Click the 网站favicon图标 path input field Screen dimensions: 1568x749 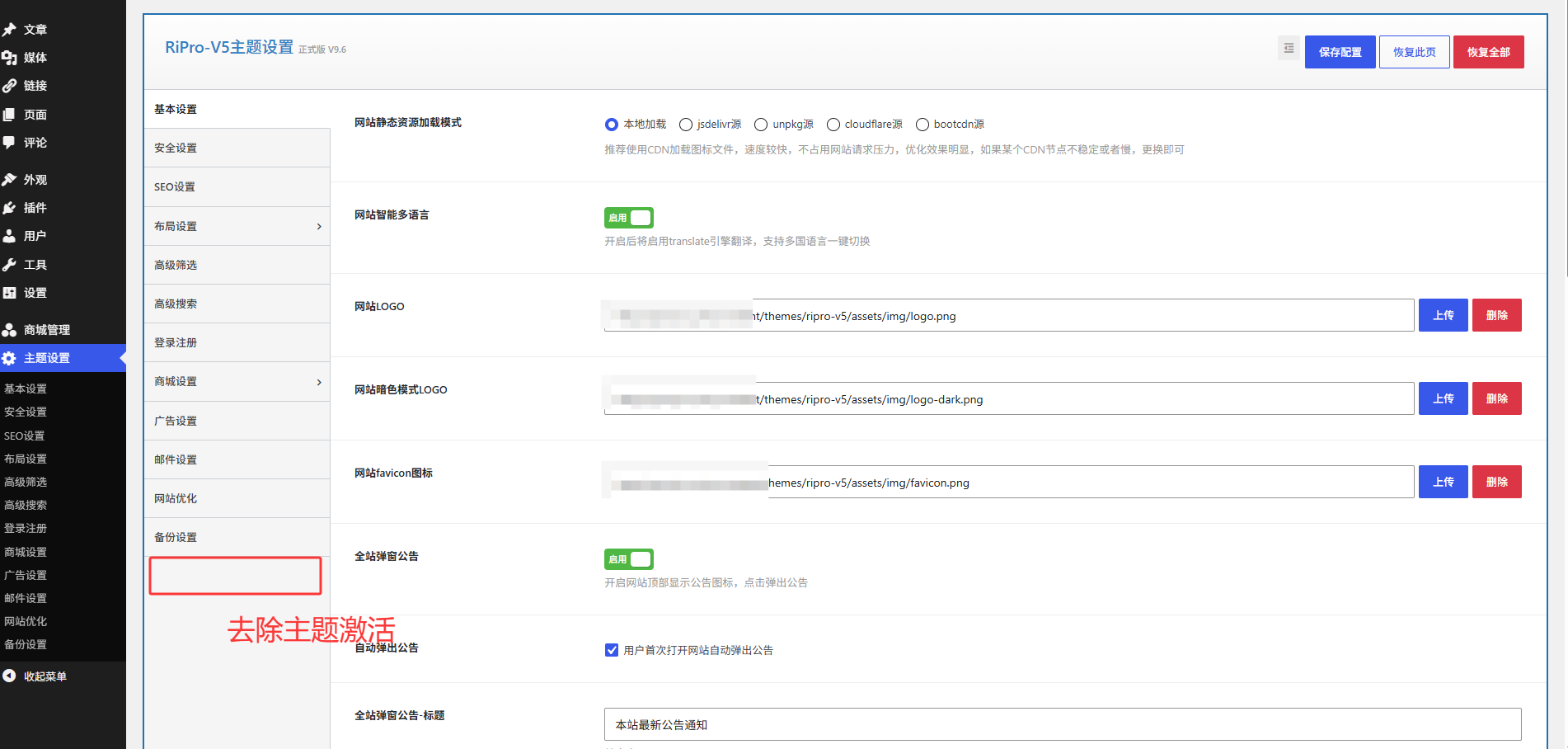coord(1009,482)
